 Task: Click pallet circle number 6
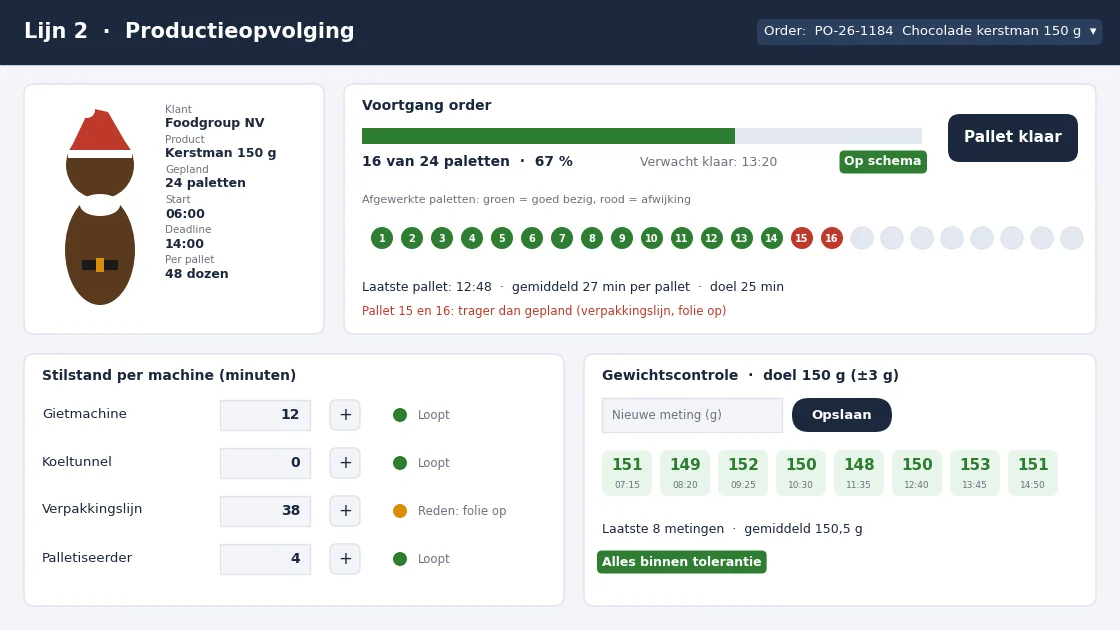pyautogui.click(x=532, y=239)
